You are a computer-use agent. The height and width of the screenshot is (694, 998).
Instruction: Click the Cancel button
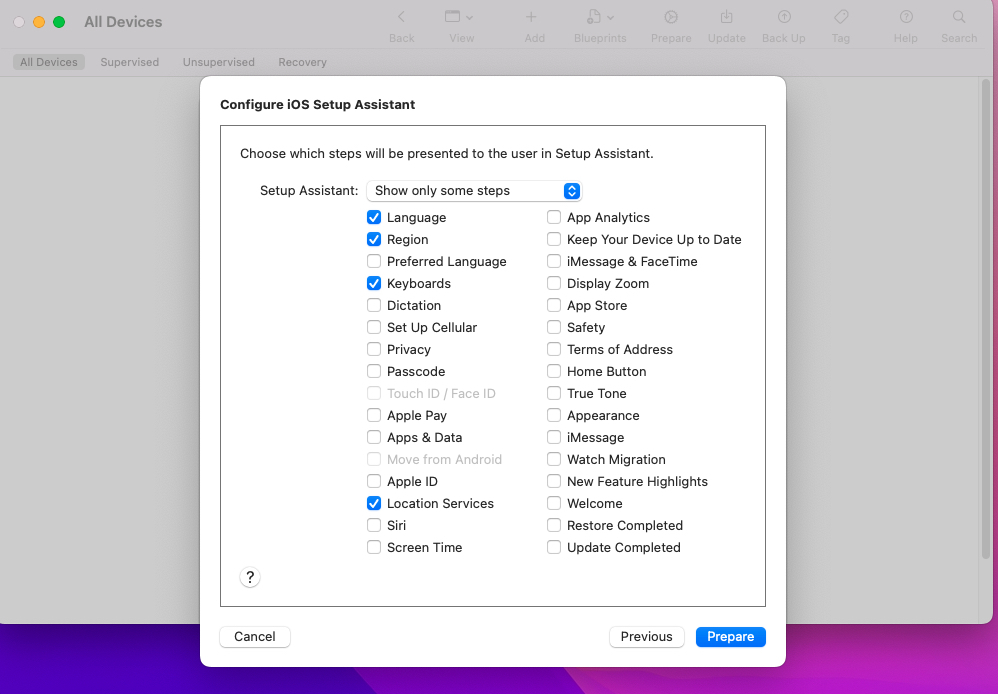tap(255, 637)
